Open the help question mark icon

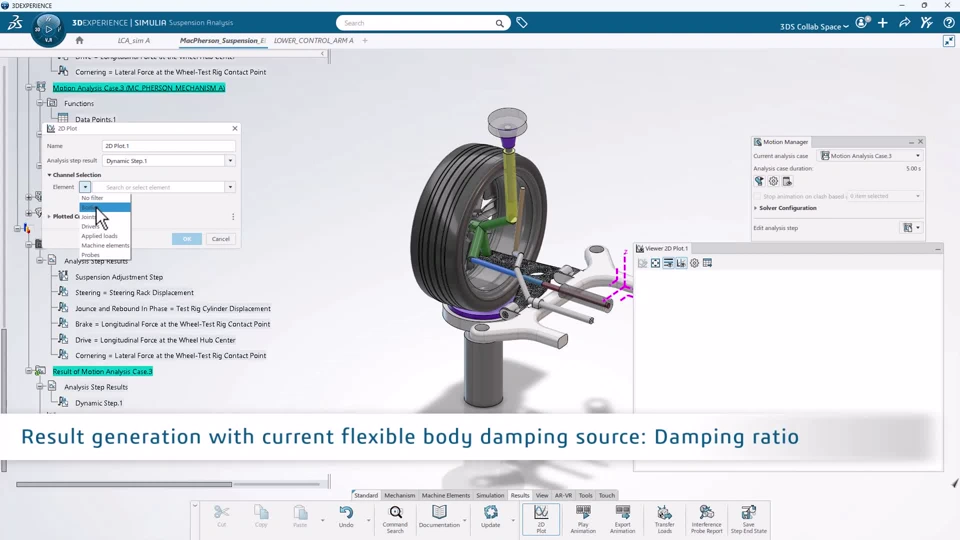948,23
